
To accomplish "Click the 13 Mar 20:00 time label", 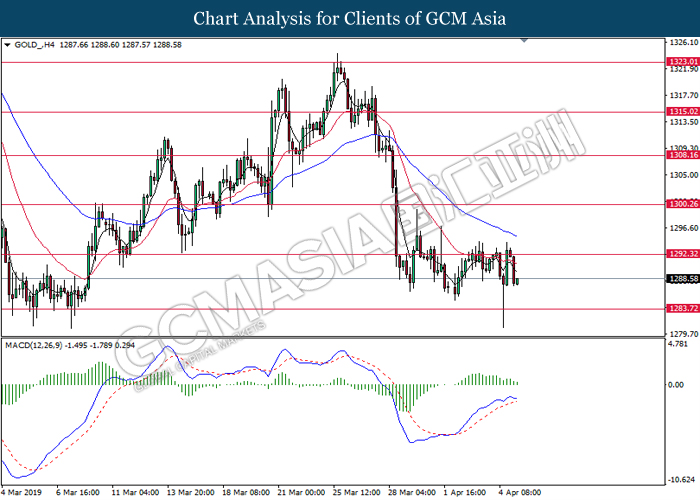I will click(x=191, y=492).
